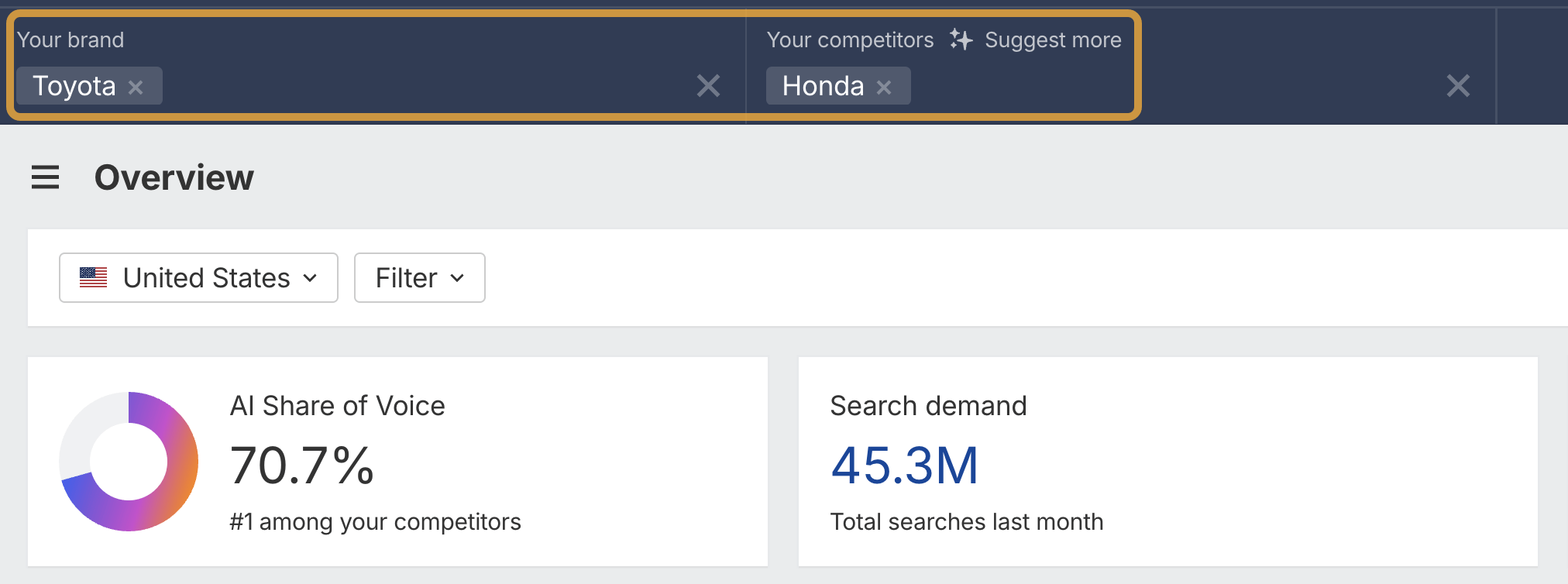Viewport: 1568px width, 584px height.
Task: Click the Overview page heading
Action: [174, 177]
